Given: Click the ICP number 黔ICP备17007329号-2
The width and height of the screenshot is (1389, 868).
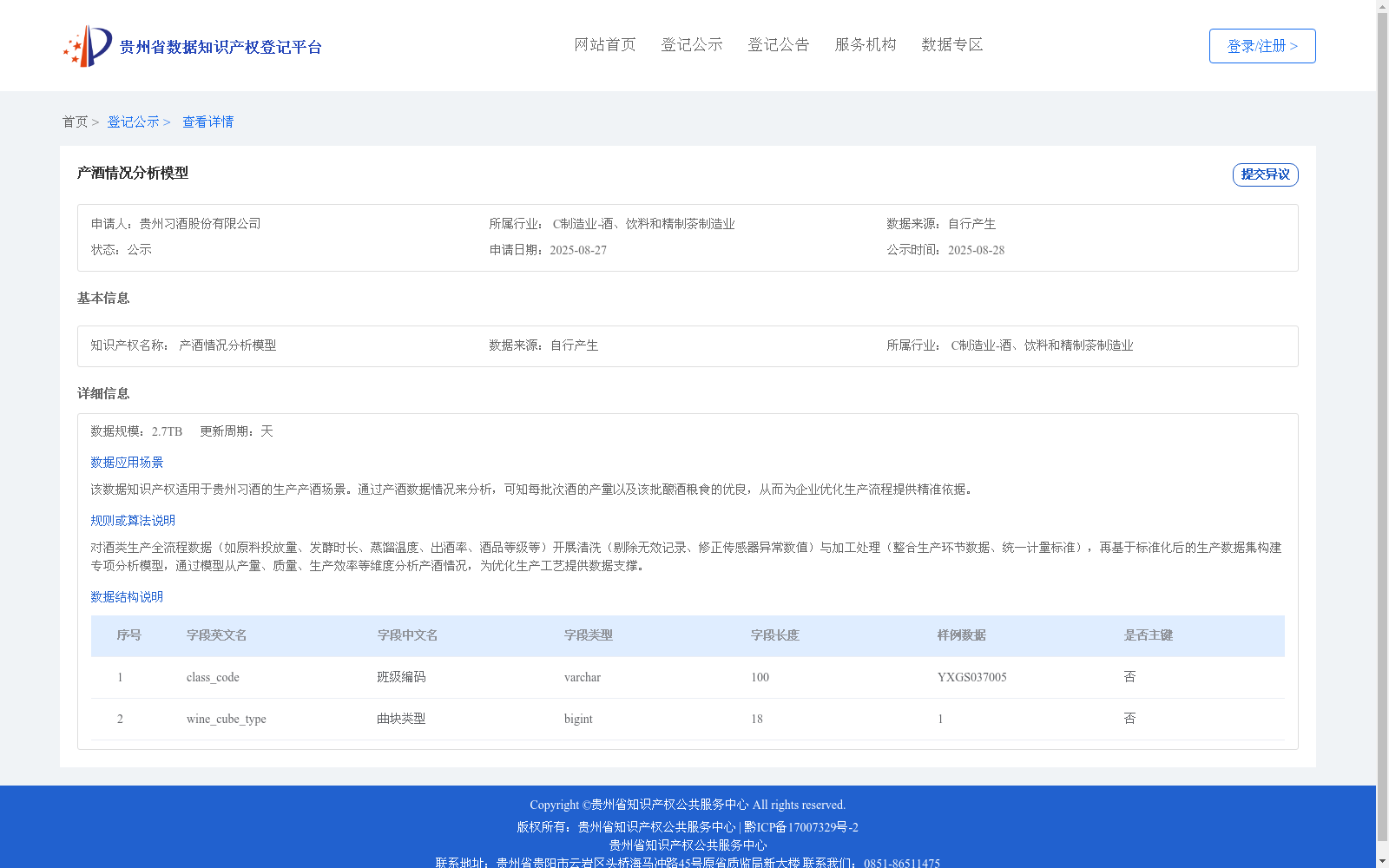Looking at the screenshot, I should click(801, 827).
